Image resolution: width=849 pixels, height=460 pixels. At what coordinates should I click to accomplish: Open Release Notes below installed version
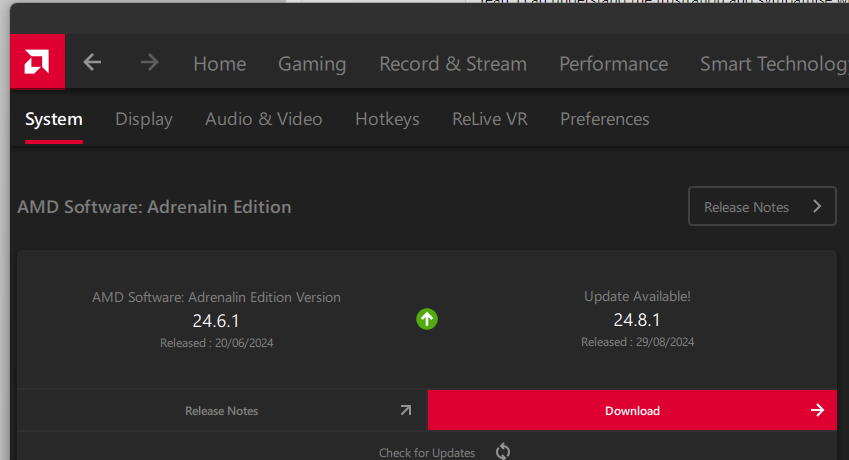click(x=222, y=410)
